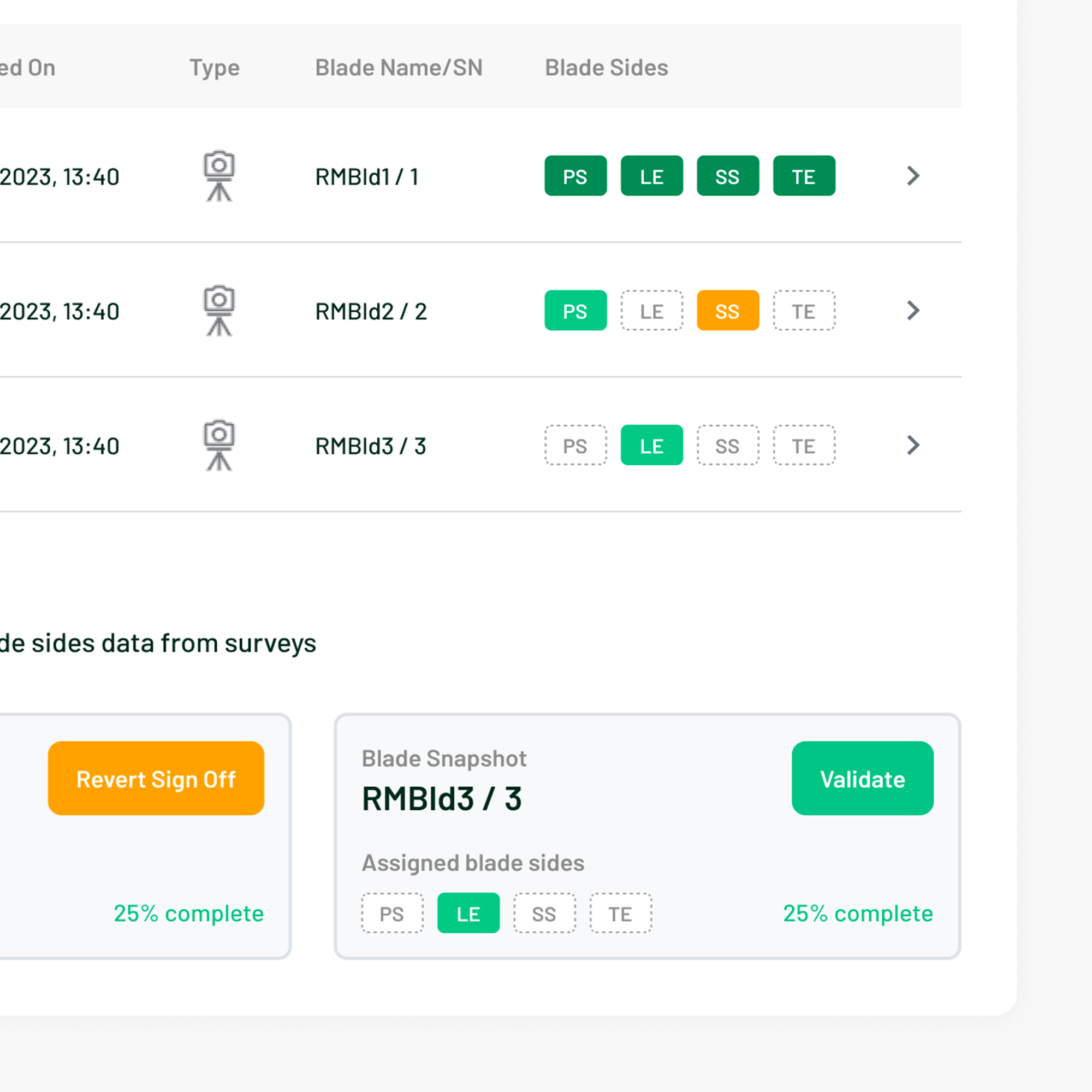
Task: Click the green LE swatch in Assigned blade sides
Action: click(x=468, y=913)
